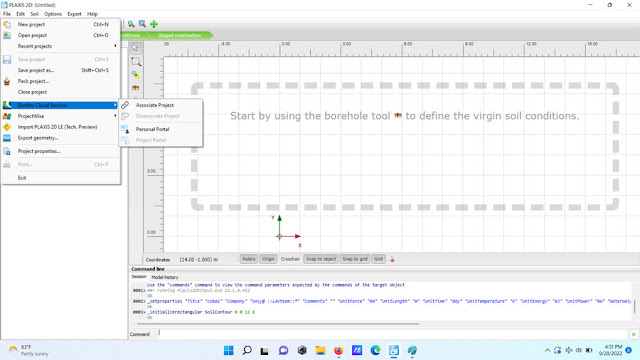Expand Recent projects submenu arrow
640x360 pixels.
[115, 46]
